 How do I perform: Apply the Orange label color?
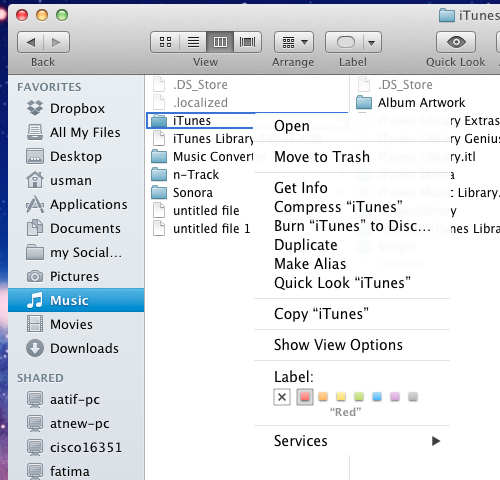tap(323, 397)
